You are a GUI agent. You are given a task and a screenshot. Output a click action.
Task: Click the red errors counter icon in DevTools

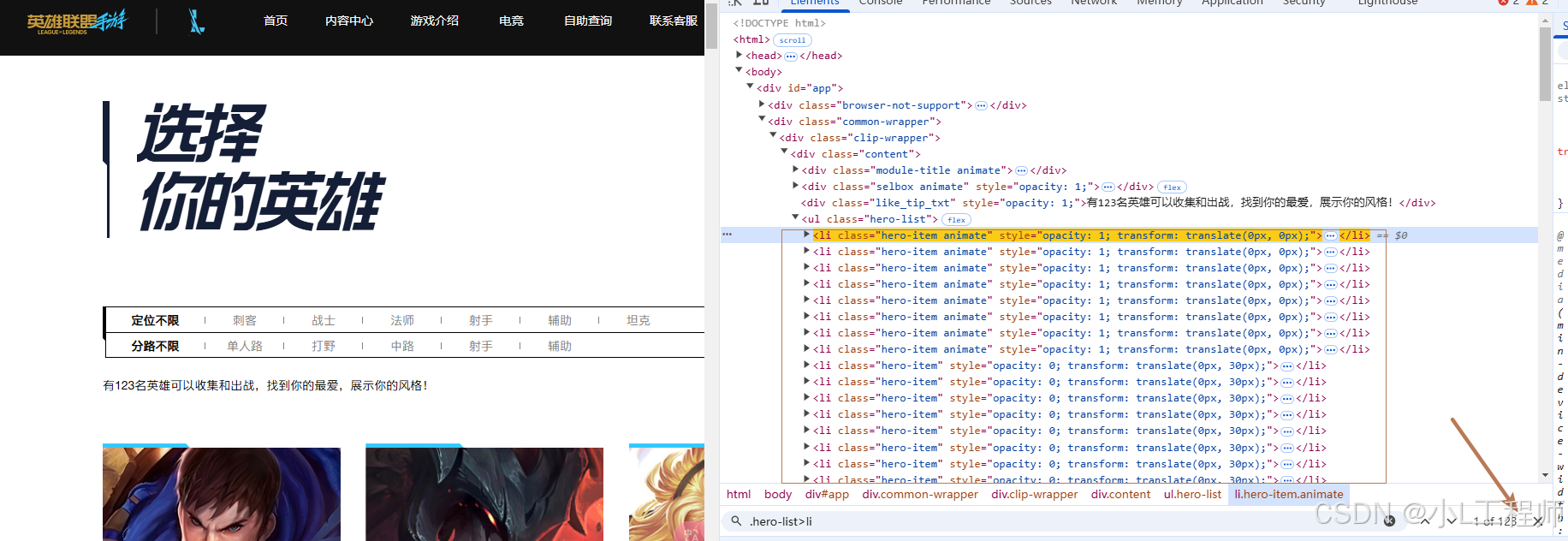pyautogui.click(x=1504, y=3)
